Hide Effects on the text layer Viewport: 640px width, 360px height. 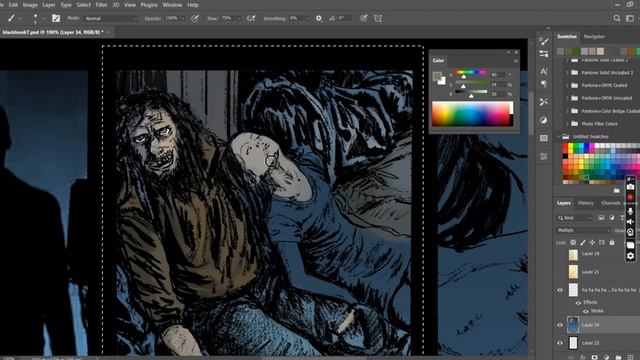(x=578, y=303)
